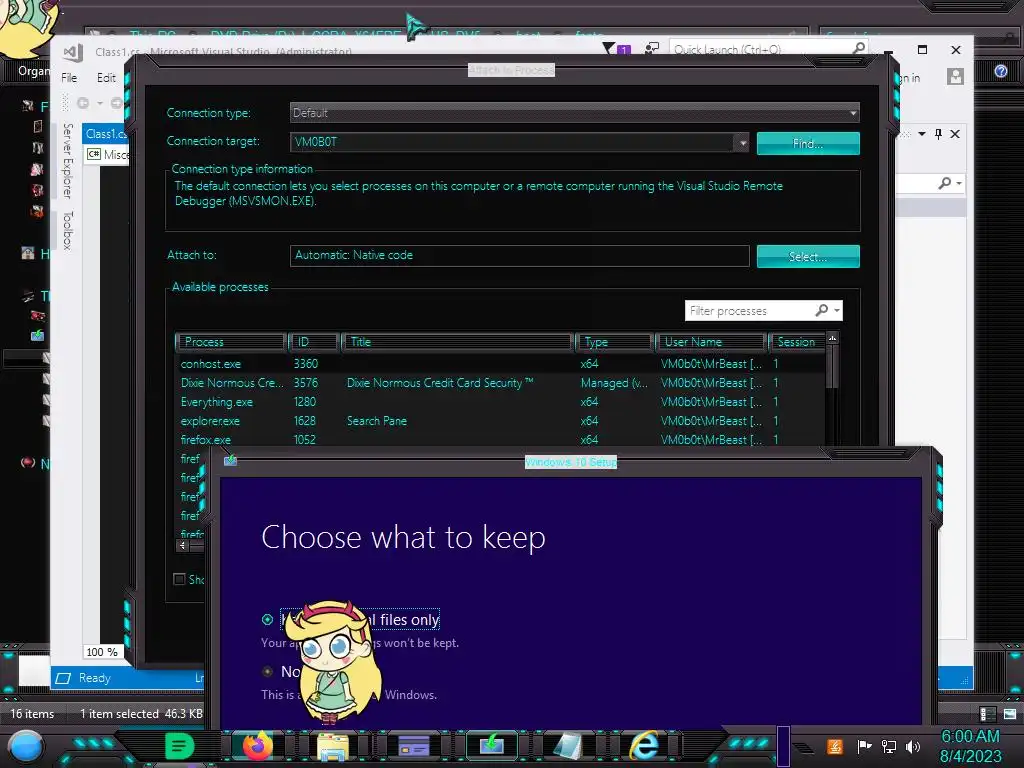Image resolution: width=1024 pixels, height=768 pixels.
Task: Select the Everything.exe process row
Action: (x=500, y=402)
